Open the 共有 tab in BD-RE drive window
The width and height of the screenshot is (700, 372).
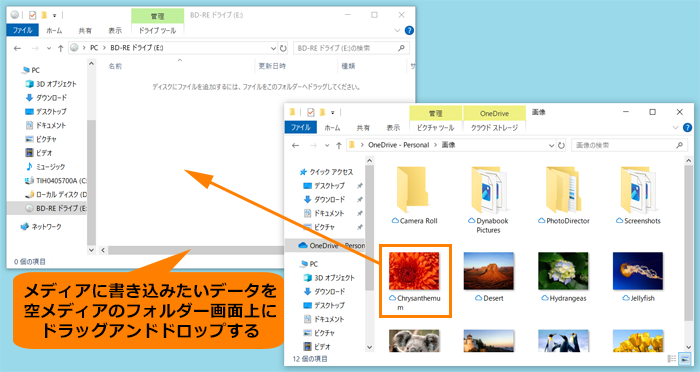pyautogui.click(x=85, y=30)
